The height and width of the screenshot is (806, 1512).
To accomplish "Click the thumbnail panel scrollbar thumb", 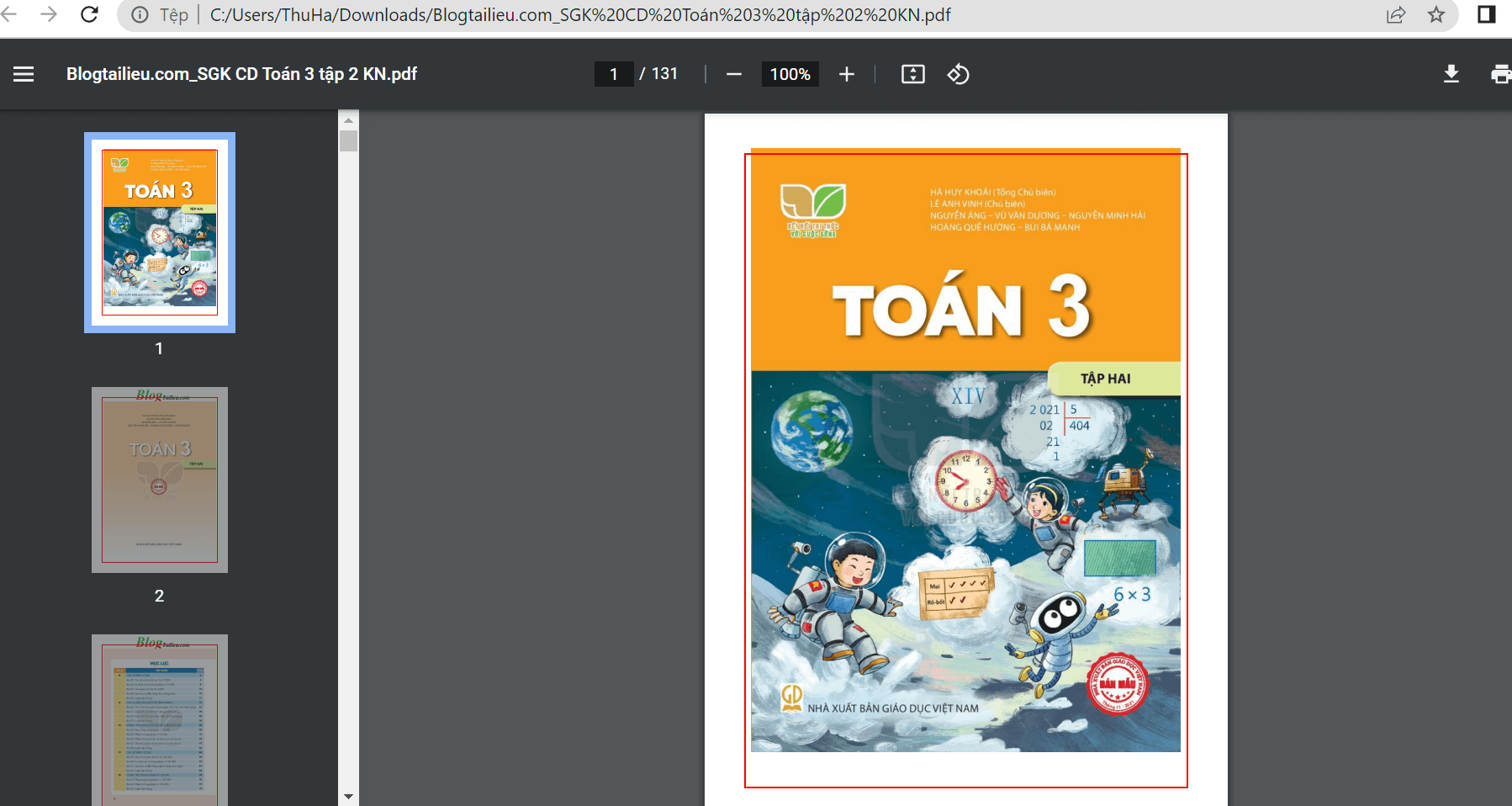I will [x=348, y=141].
